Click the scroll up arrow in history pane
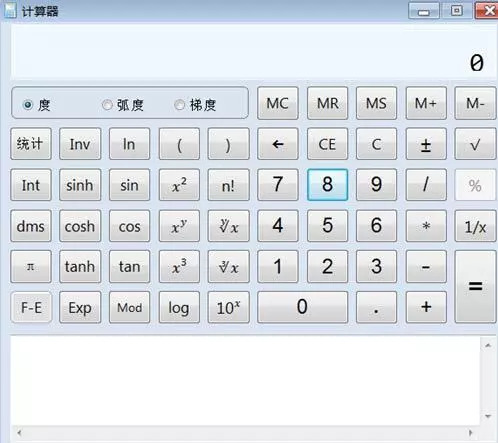 click(x=488, y=345)
